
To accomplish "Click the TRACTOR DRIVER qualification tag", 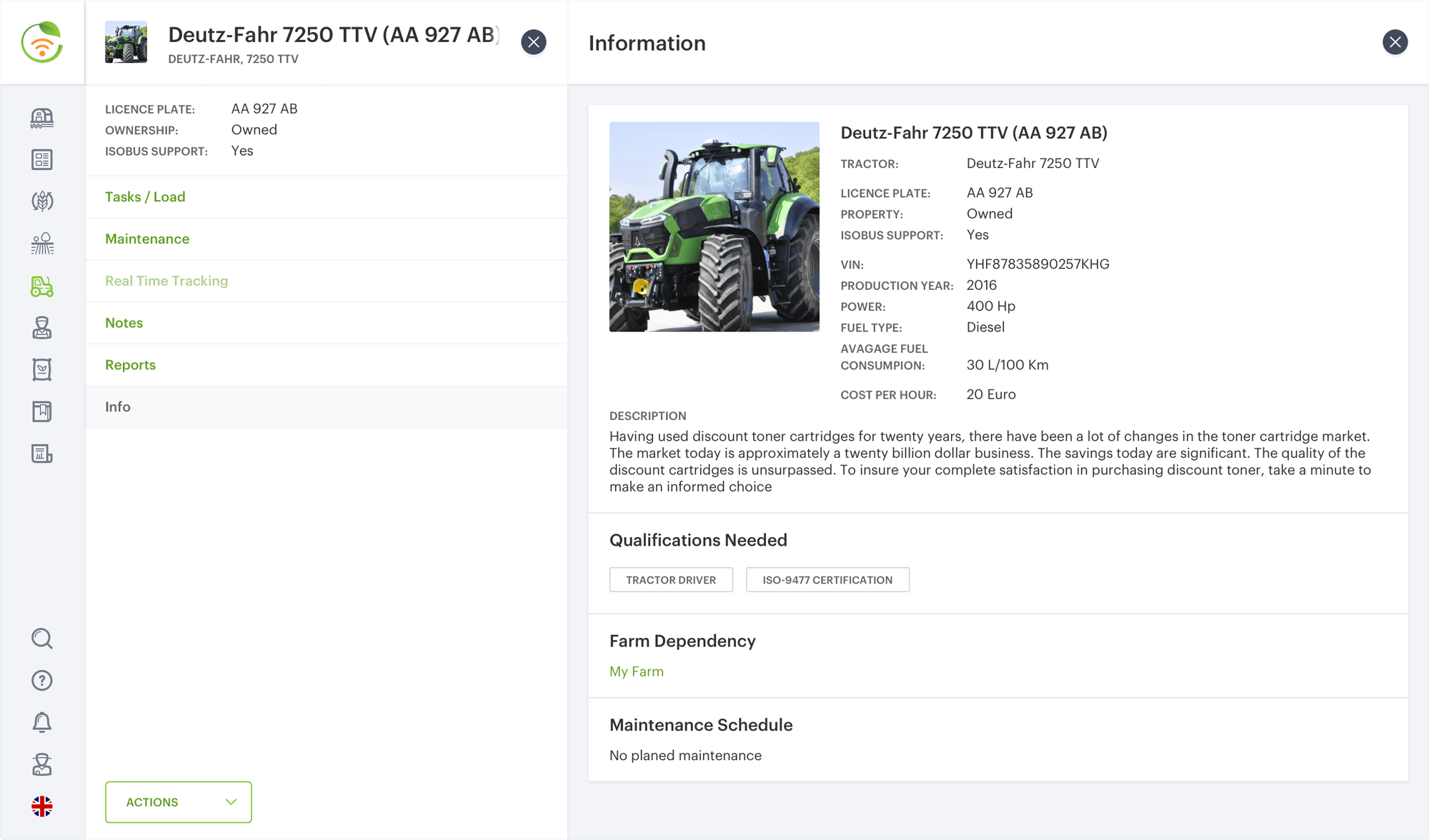I will pyautogui.click(x=671, y=580).
